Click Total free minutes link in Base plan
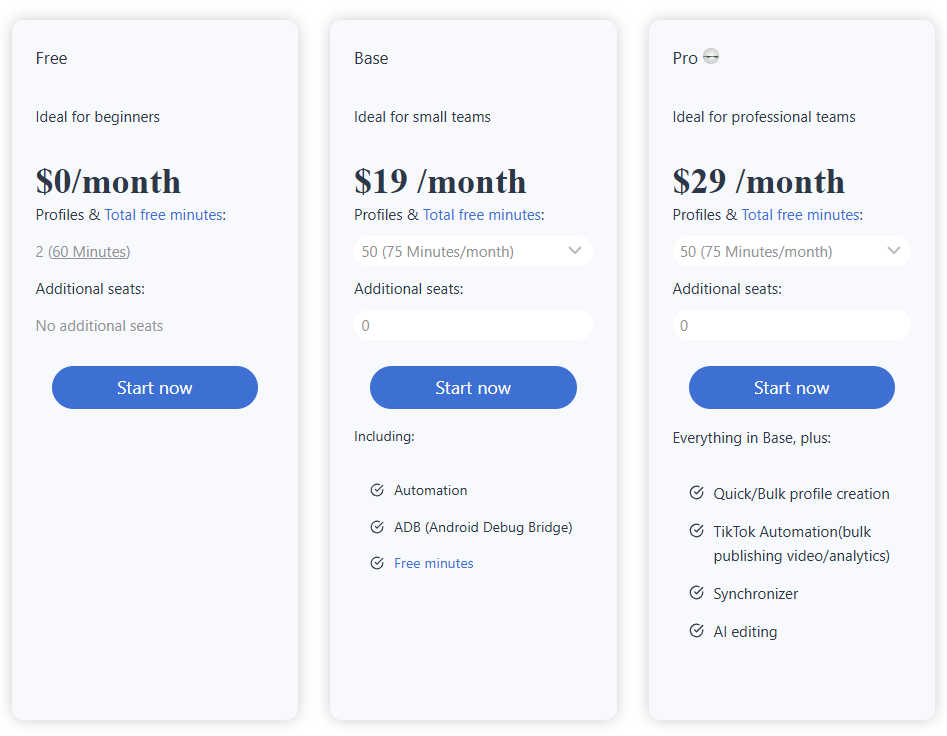The image size is (947, 736). pos(482,214)
